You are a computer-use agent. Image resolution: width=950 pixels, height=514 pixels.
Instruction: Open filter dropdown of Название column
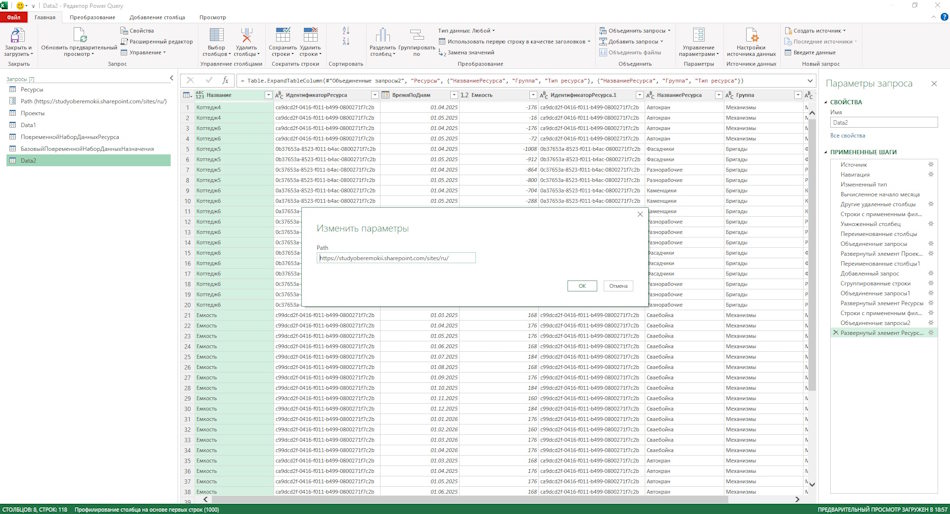268,95
